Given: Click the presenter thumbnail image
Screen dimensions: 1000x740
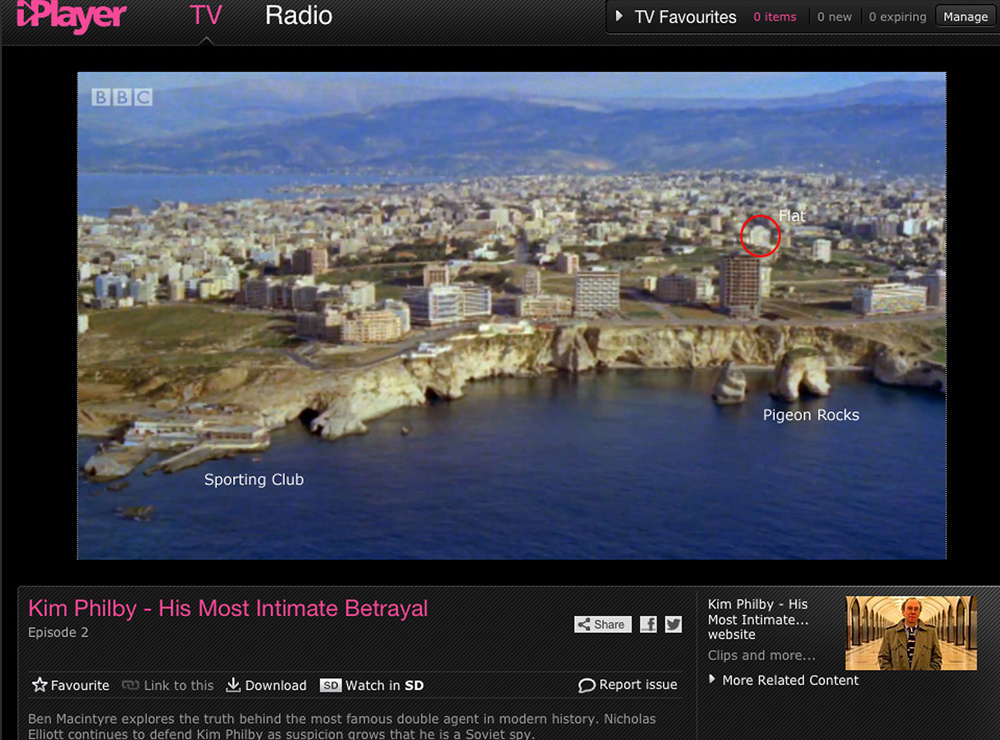Looking at the screenshot, I should tap(910, 633).
